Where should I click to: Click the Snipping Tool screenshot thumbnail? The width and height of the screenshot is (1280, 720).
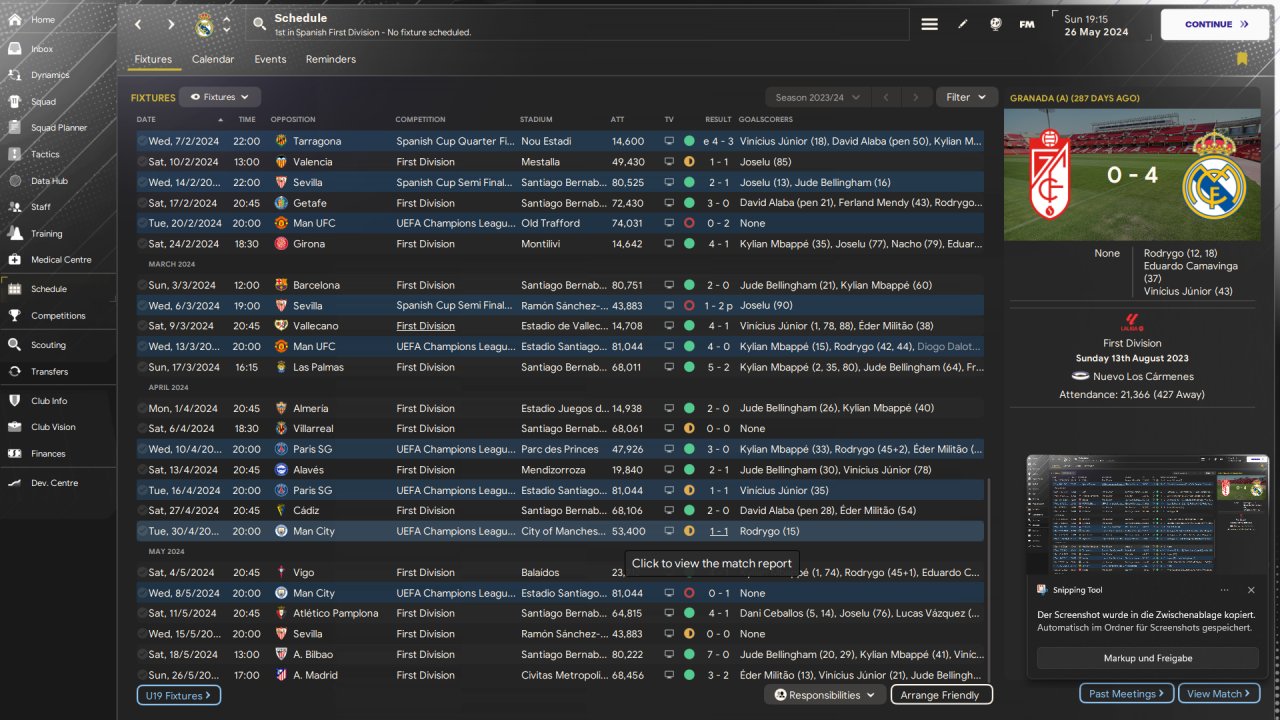point(1146,513)
